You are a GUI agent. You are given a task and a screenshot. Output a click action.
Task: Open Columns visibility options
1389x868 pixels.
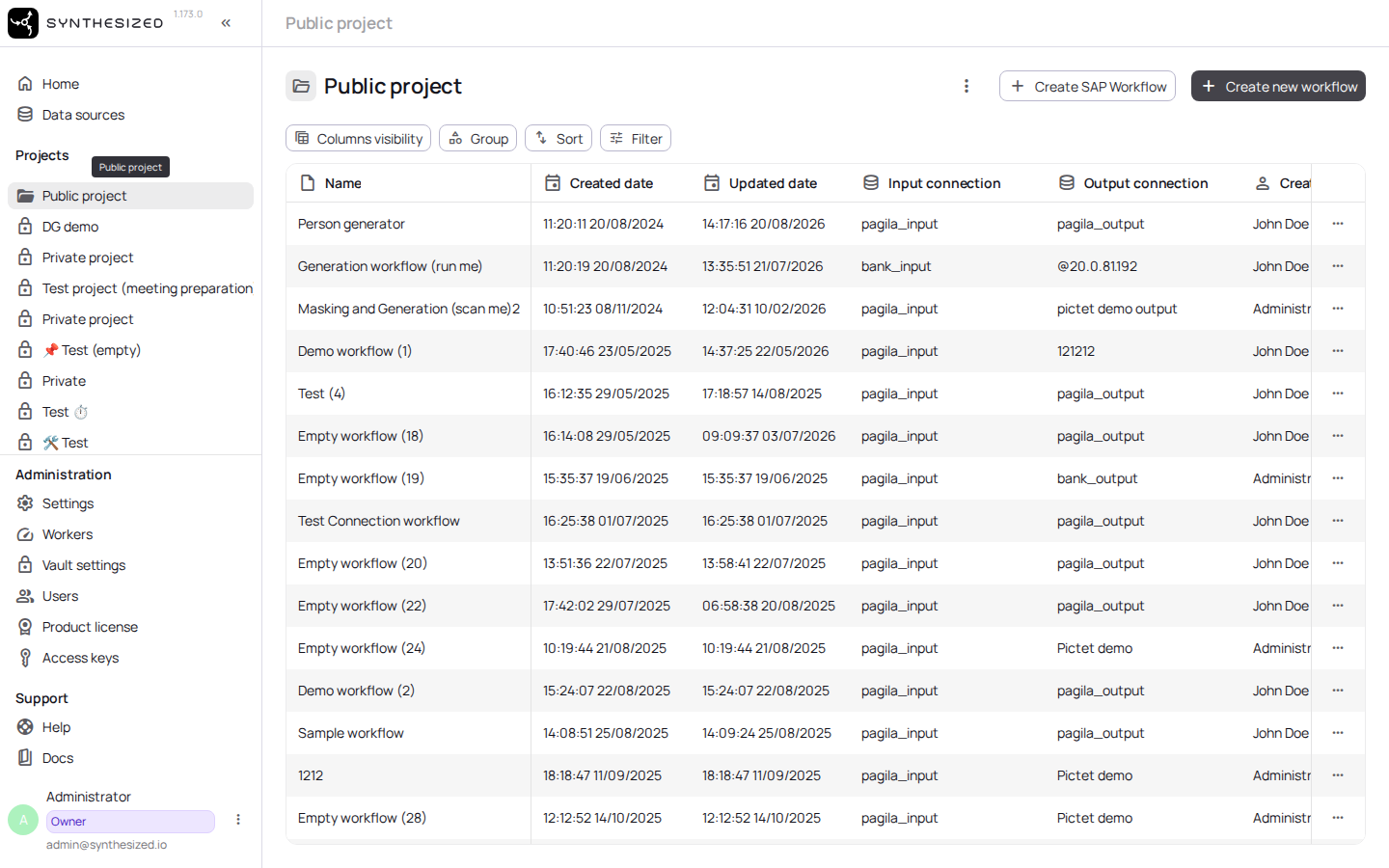358,138
